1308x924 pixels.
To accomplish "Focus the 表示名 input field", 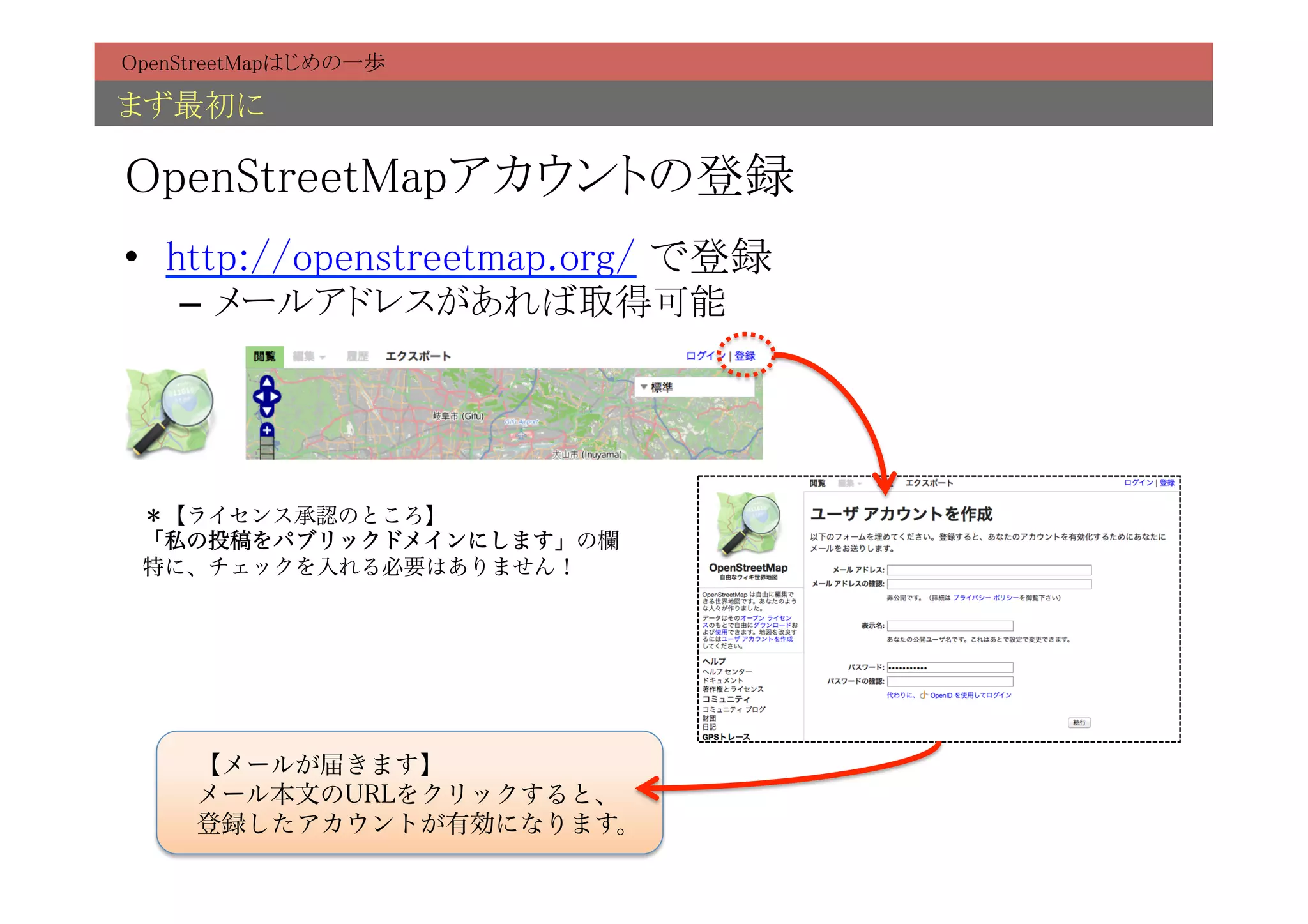I will [x=950, y=626].
